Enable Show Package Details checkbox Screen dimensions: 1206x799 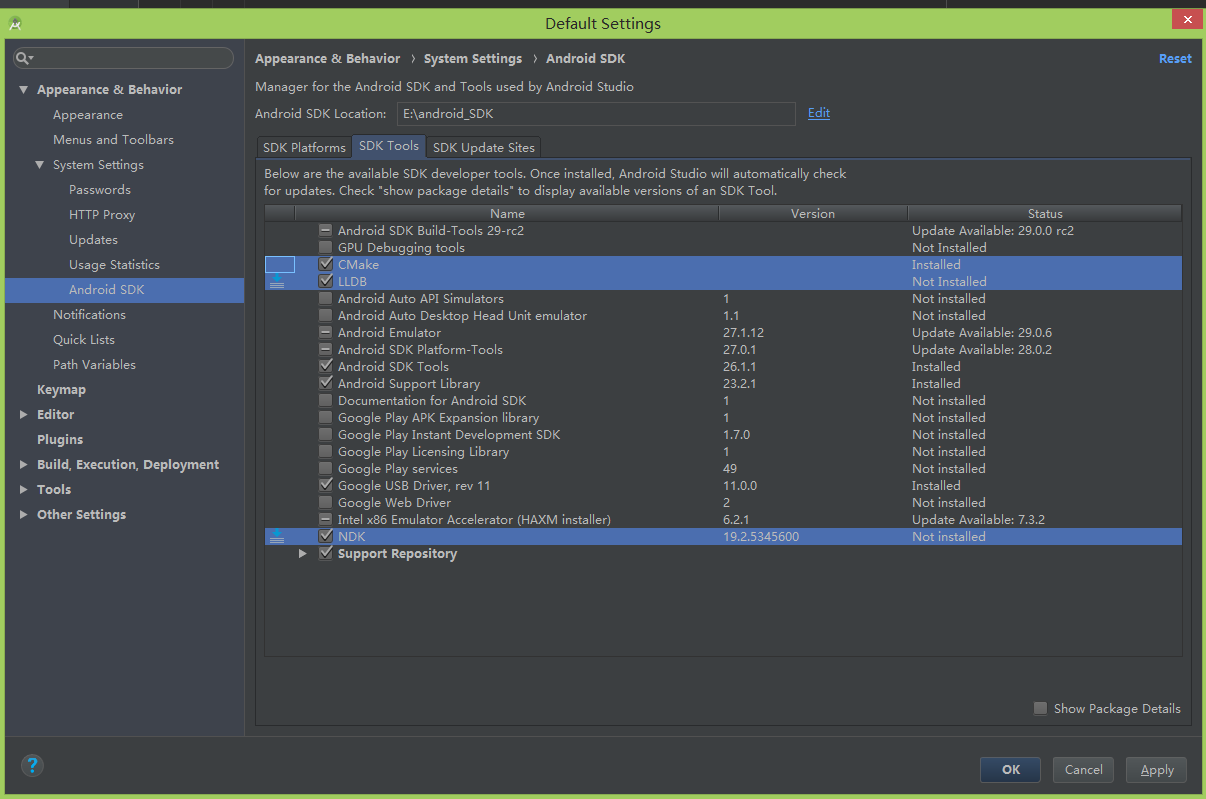(1041, 708)
